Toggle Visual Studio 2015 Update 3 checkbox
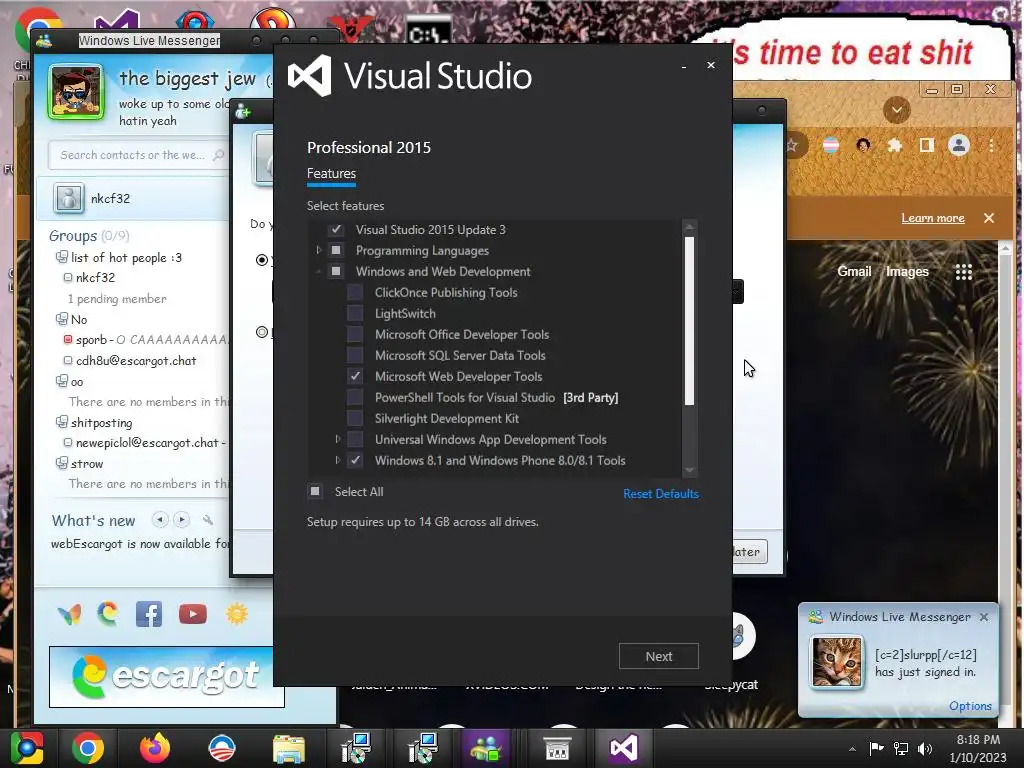 [336, 229]
